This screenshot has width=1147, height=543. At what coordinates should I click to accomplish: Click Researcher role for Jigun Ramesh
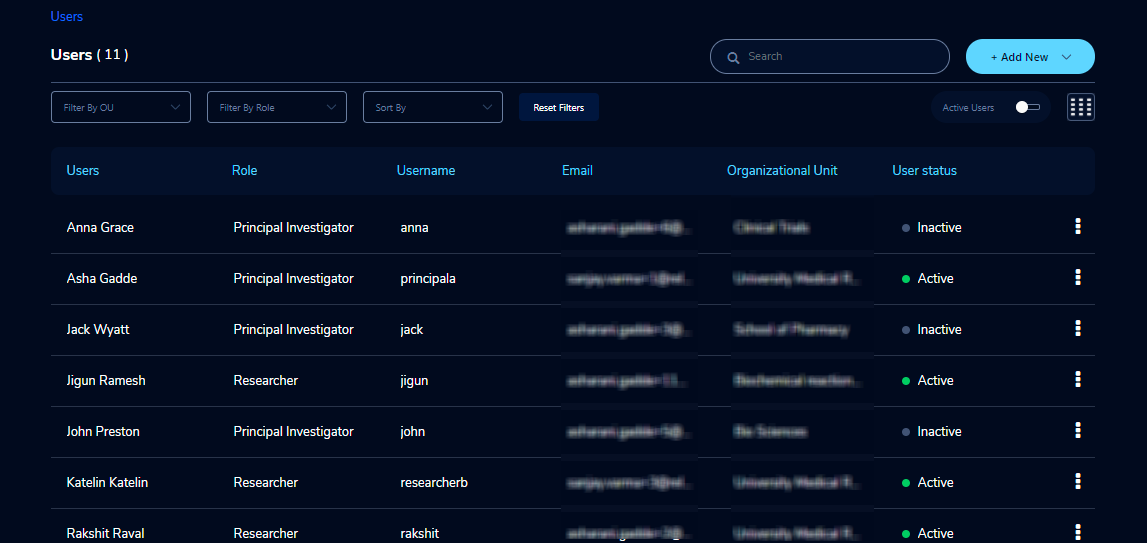coord(266,381)
